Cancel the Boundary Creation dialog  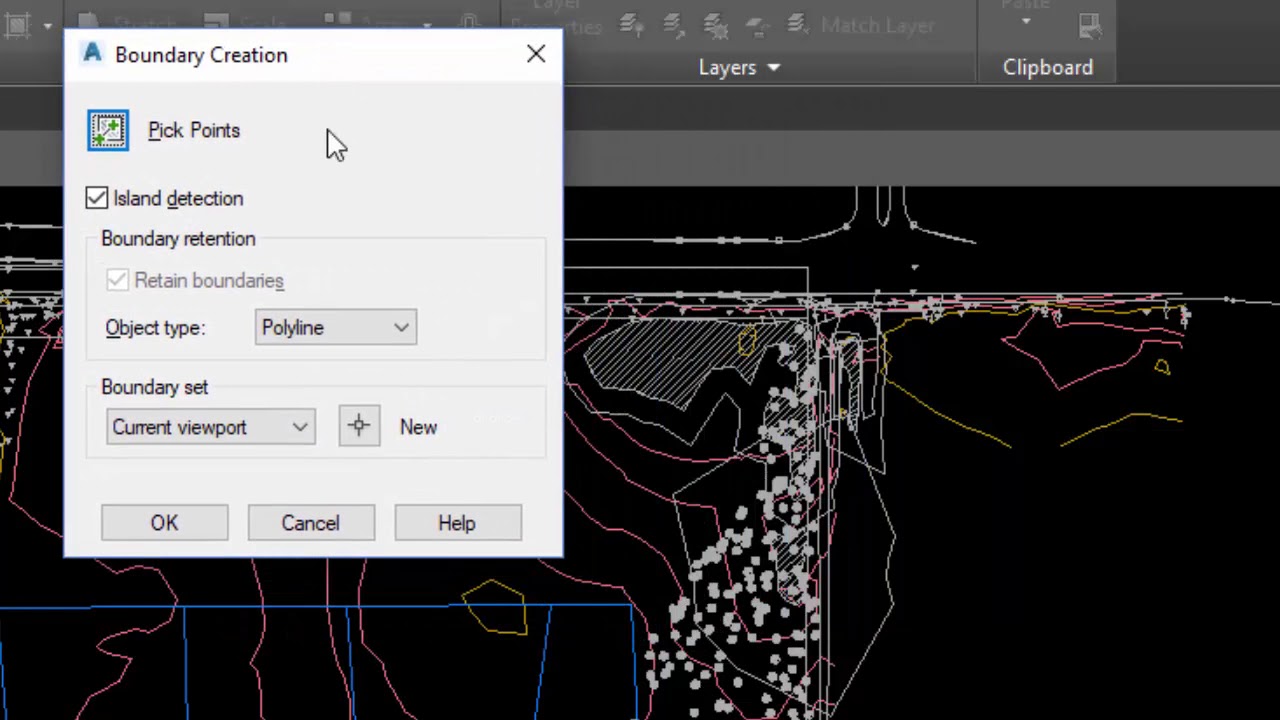pos(310,523)
